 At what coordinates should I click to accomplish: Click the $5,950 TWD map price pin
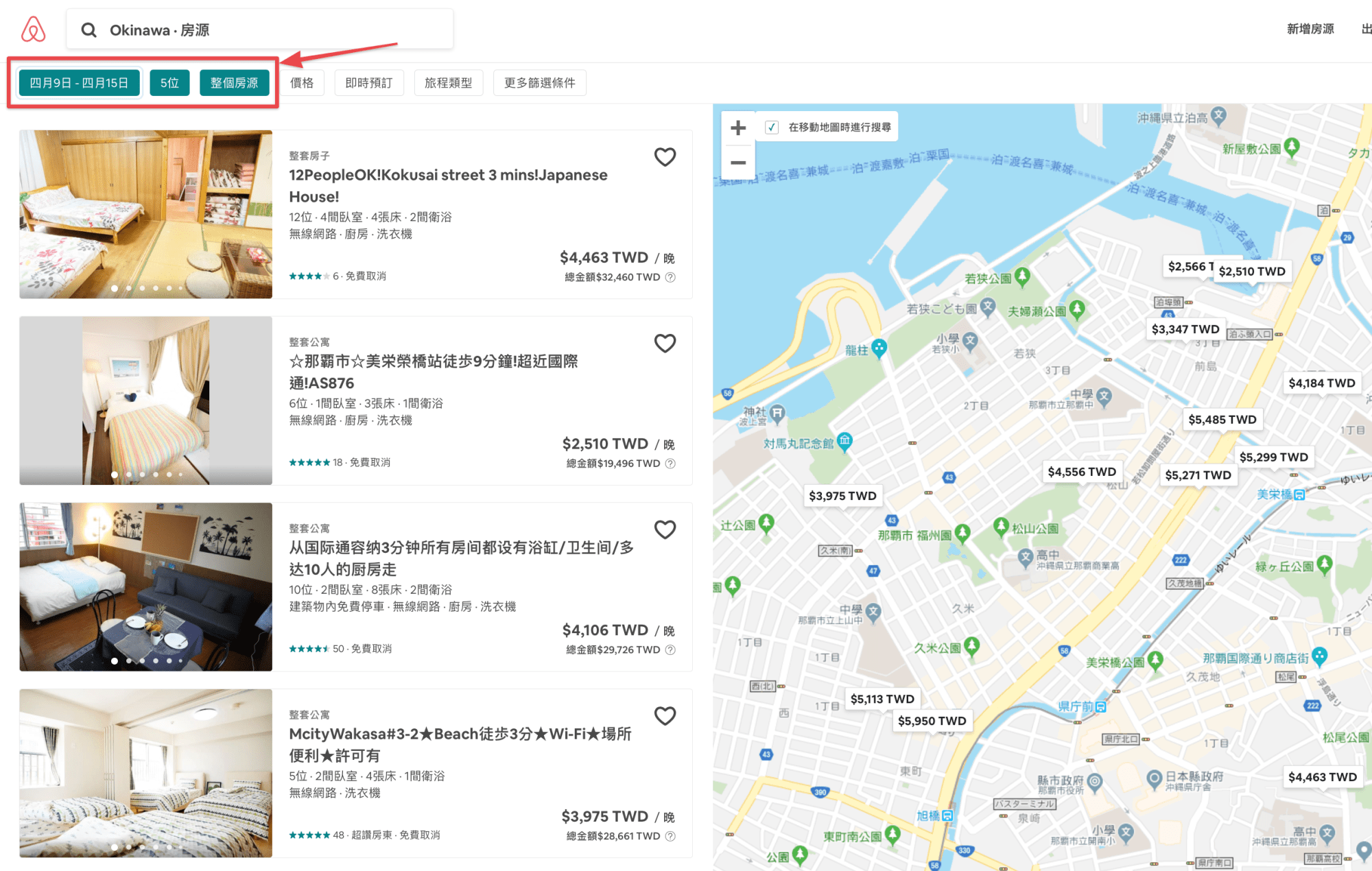[932, 721]
